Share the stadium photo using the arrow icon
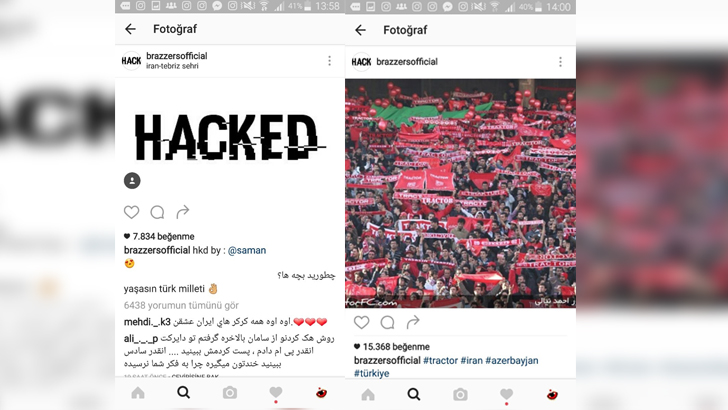Screen dimensions: 728x410 413,322
